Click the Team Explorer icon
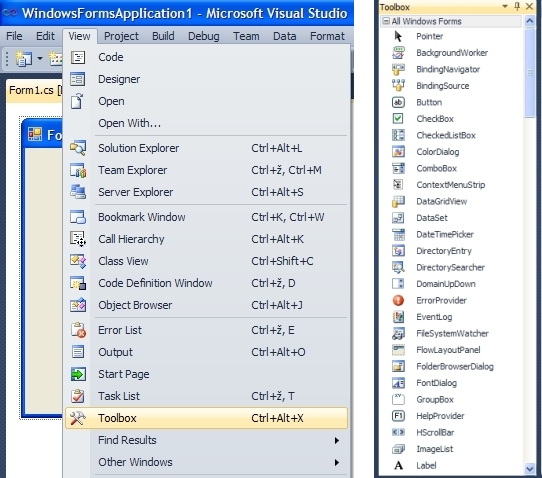 tap(78, 170)
